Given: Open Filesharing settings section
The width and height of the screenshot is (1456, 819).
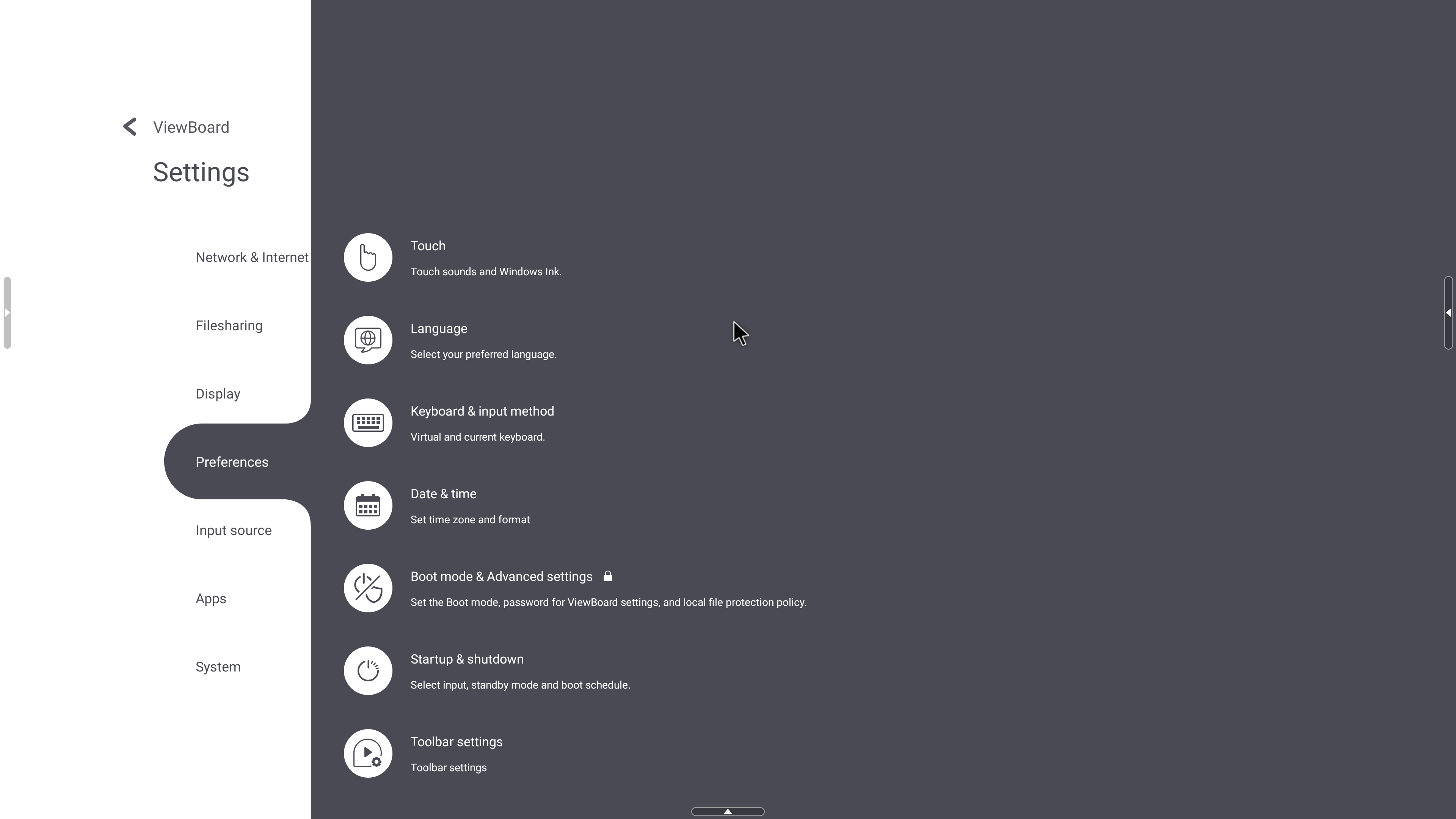Looking at the screenshot, I should [x=229, y=325].
